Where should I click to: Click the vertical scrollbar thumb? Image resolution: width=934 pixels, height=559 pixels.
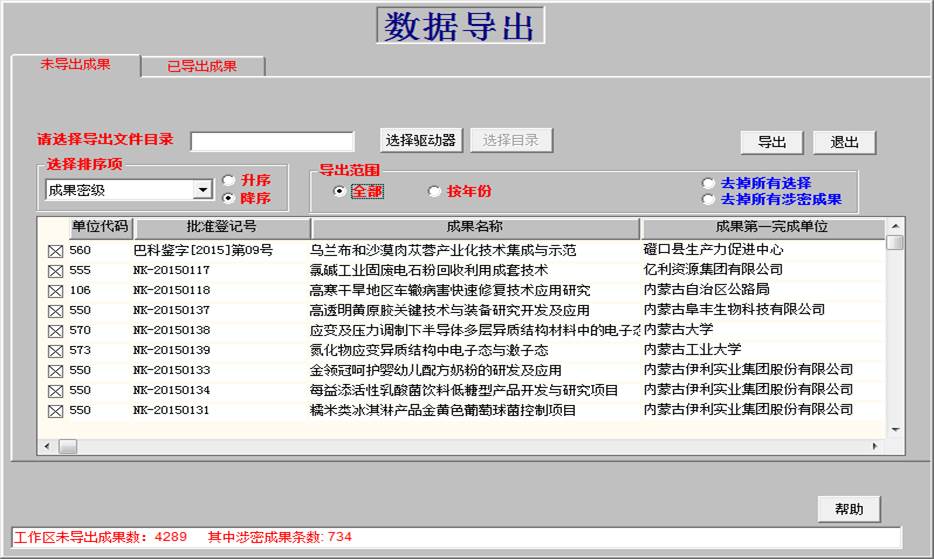895,242
